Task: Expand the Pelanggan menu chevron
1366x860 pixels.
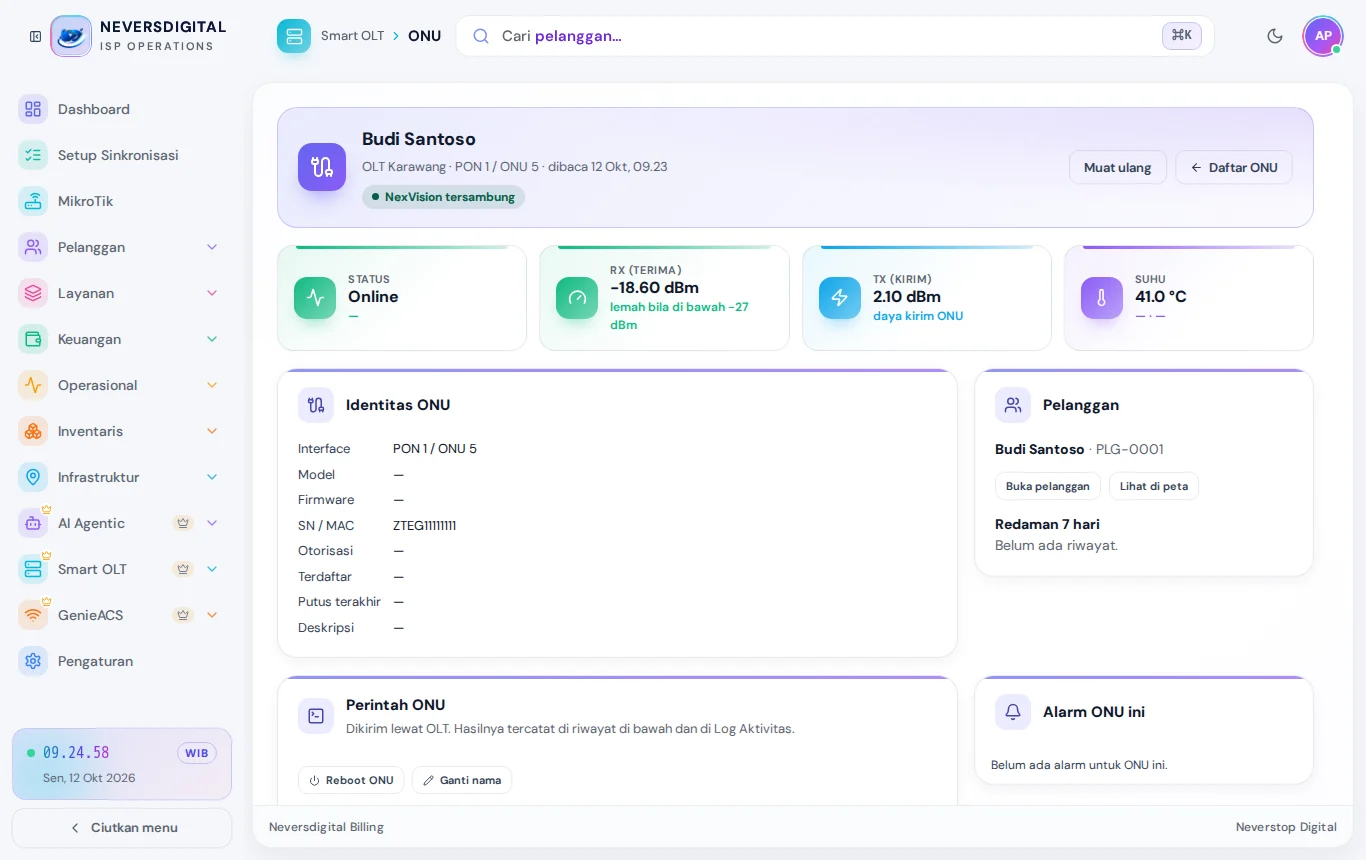Action: point(212,247)
